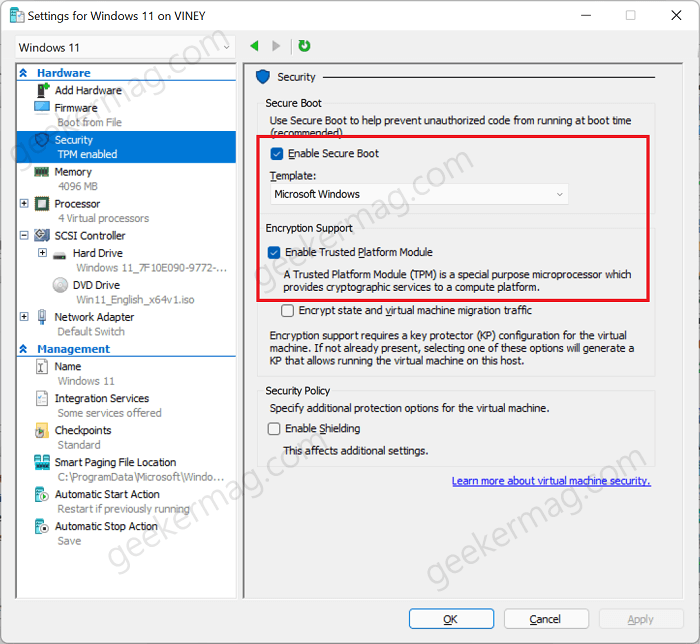
Task: Click the blue shield icon beside Security heading
Action: pyautogui.click(x=263, y=77)
